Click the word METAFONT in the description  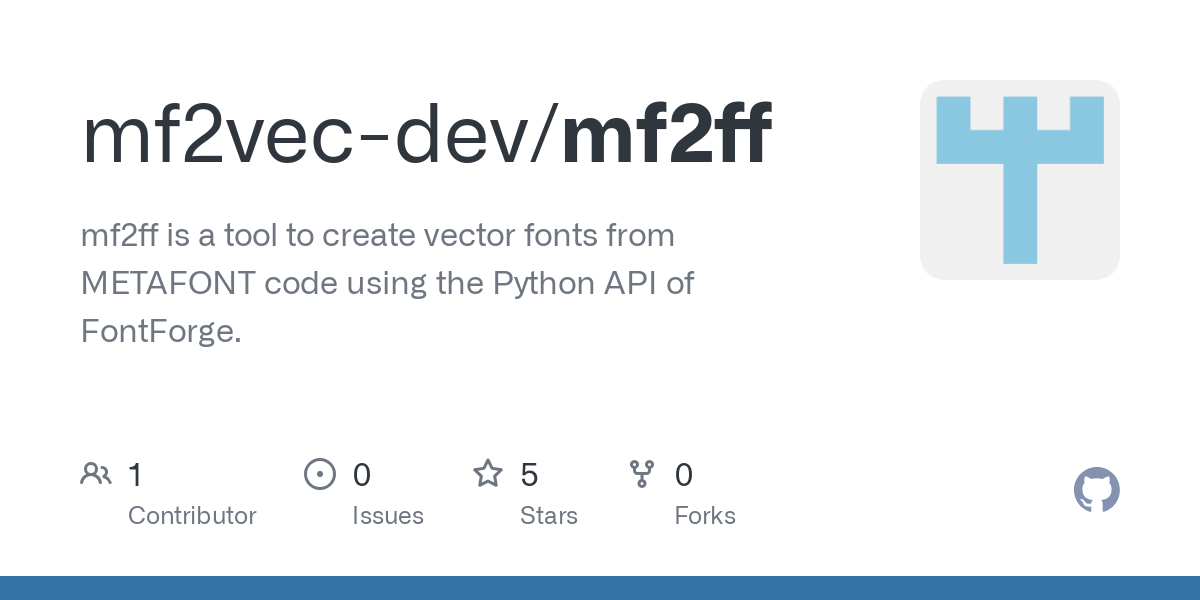tap(167, 283)
